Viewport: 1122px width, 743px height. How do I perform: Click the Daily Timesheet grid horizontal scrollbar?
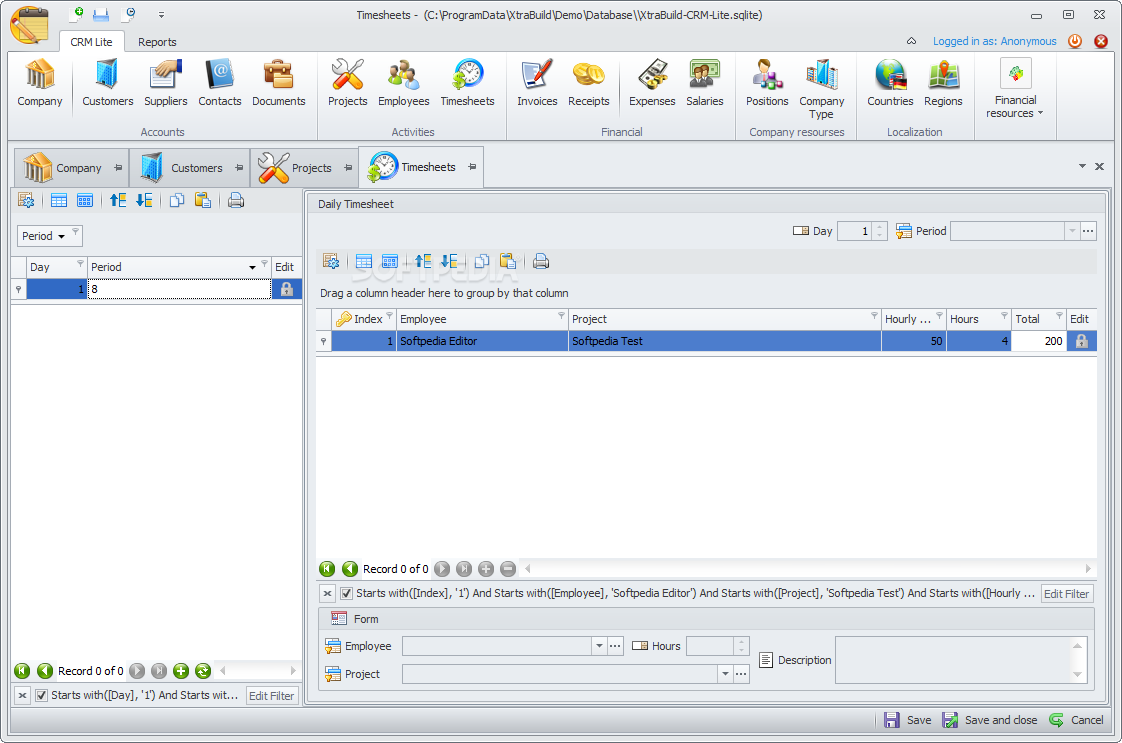point(808,569)
